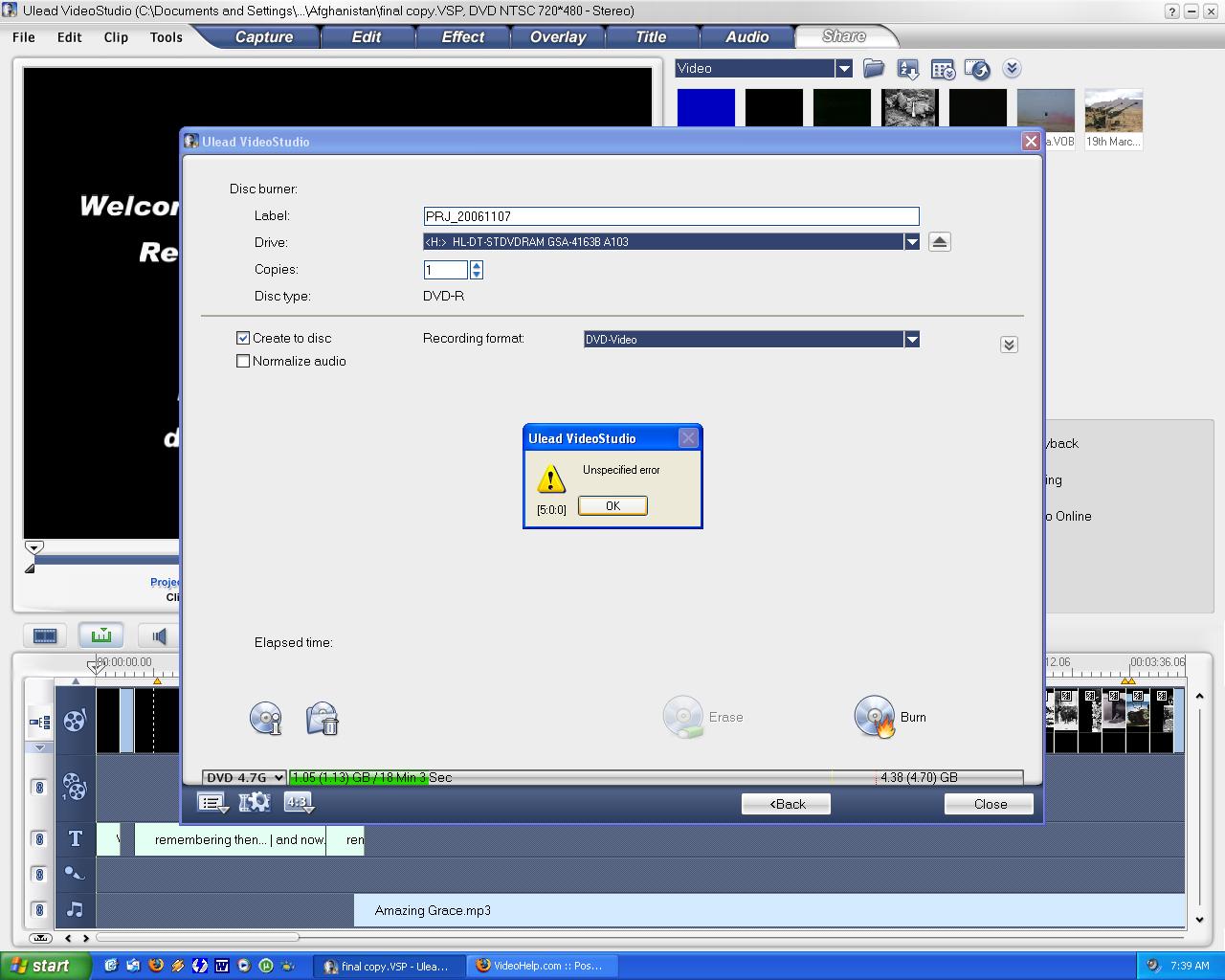Open the Windows start menu
This screenshot has height=980, width=1225.
46,966
